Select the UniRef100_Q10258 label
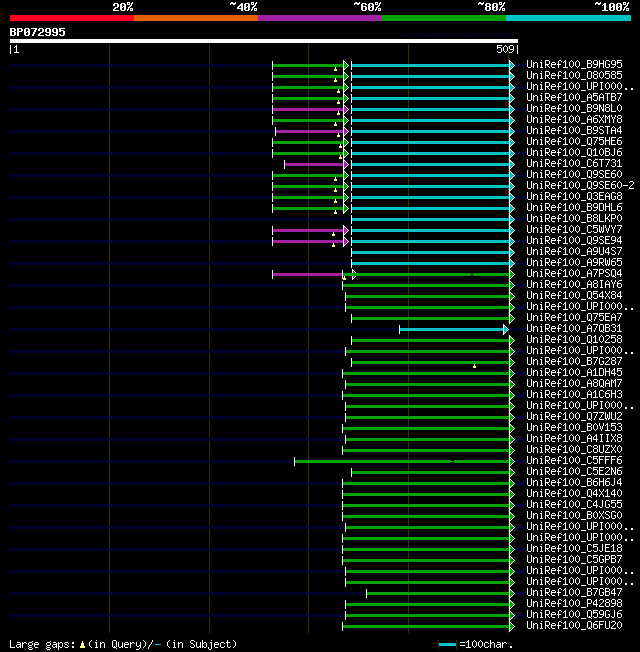640x652 pixels. tap(574, 339)
